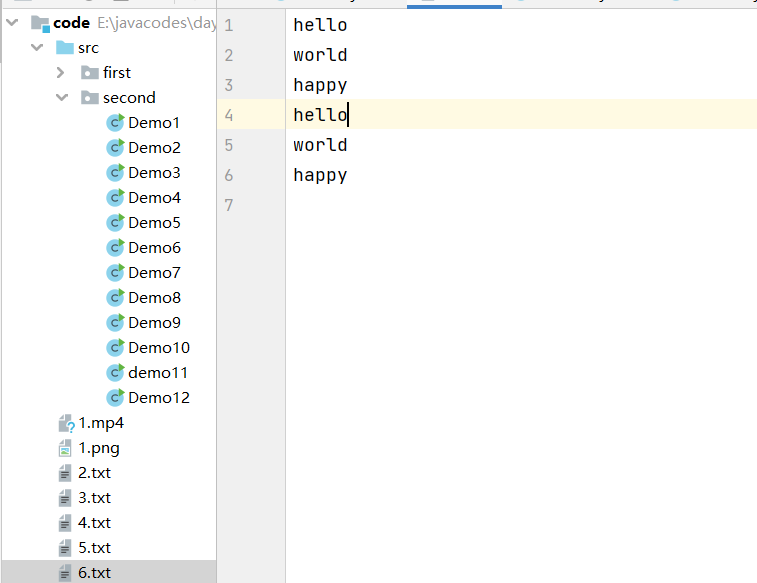Open Demo10 in the project tree
The height and width of the screenshot is (583, 757).
point(159,347)
